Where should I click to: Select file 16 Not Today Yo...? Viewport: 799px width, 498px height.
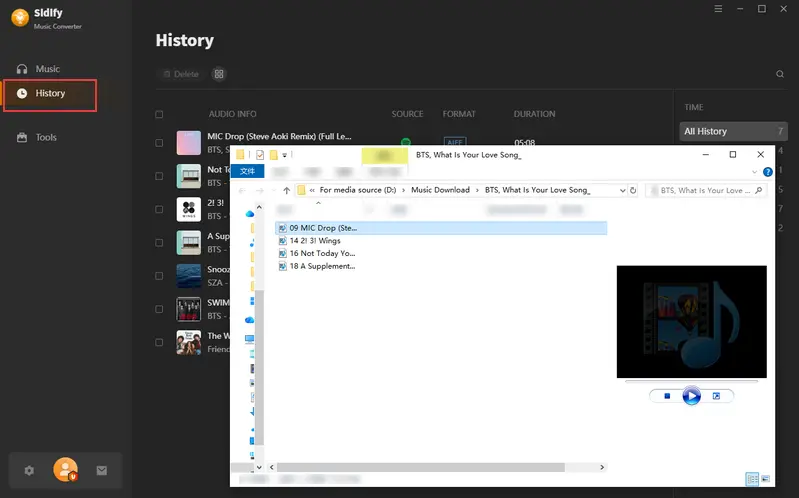pyautogui.click(x=316, y=253)
